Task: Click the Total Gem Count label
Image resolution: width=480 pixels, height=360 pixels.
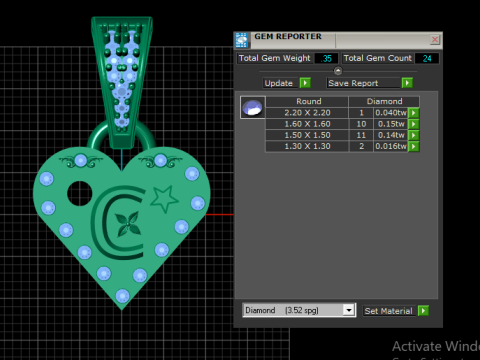Action: coord(377,58)
